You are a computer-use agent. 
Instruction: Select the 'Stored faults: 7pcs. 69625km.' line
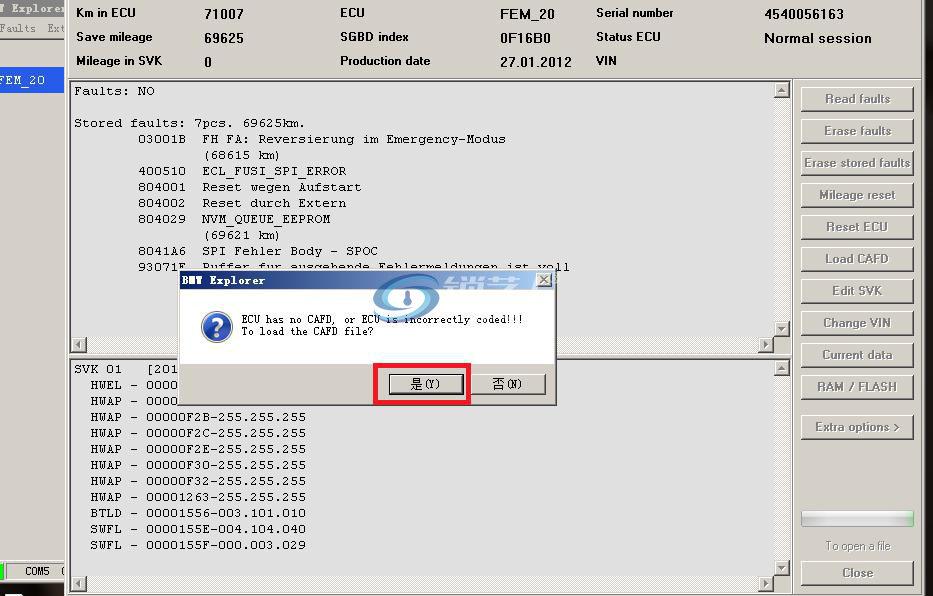pos(189,123)
